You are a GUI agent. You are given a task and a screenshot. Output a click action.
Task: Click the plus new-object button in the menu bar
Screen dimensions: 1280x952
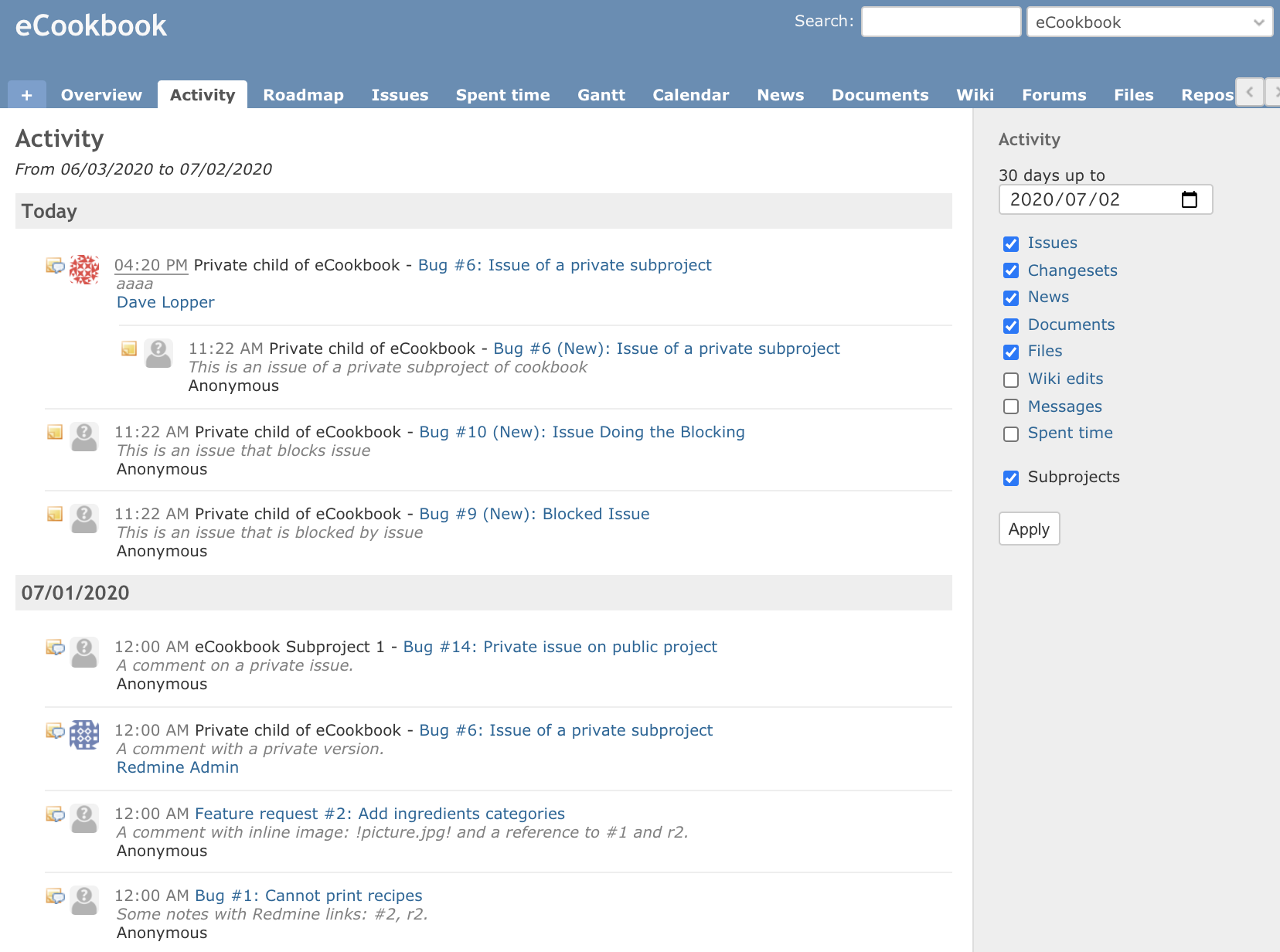(x=27, y=95)
